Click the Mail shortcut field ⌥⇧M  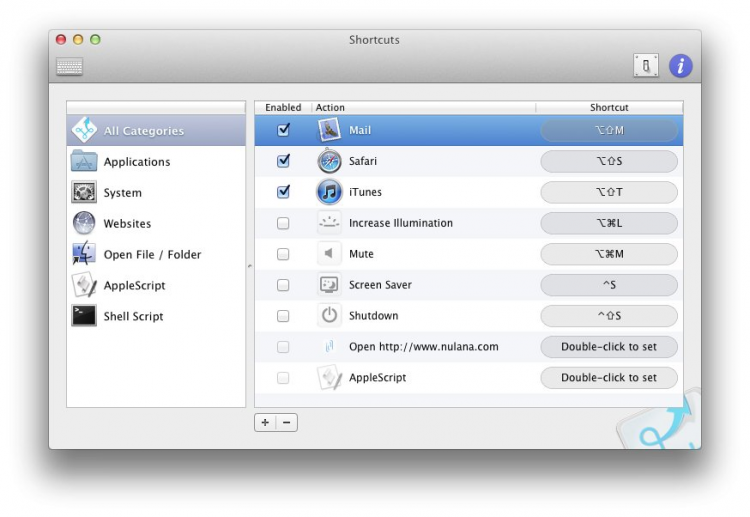coord(609,130)
